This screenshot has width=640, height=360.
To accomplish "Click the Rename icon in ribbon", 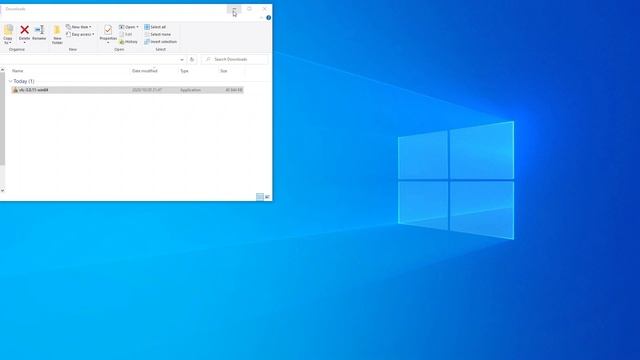I will click(40, 33).
